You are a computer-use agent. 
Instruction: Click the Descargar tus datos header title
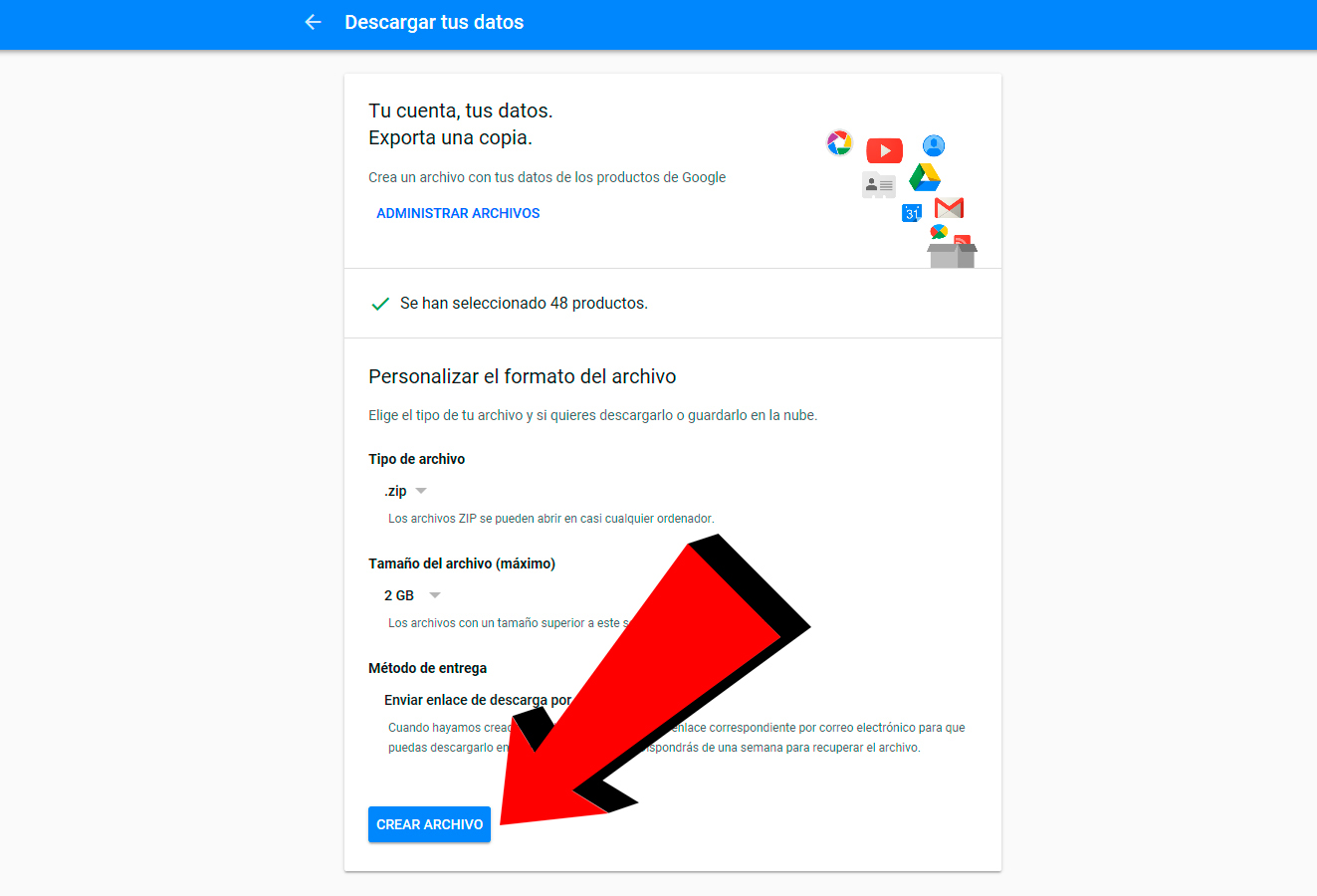pos(434,22)
